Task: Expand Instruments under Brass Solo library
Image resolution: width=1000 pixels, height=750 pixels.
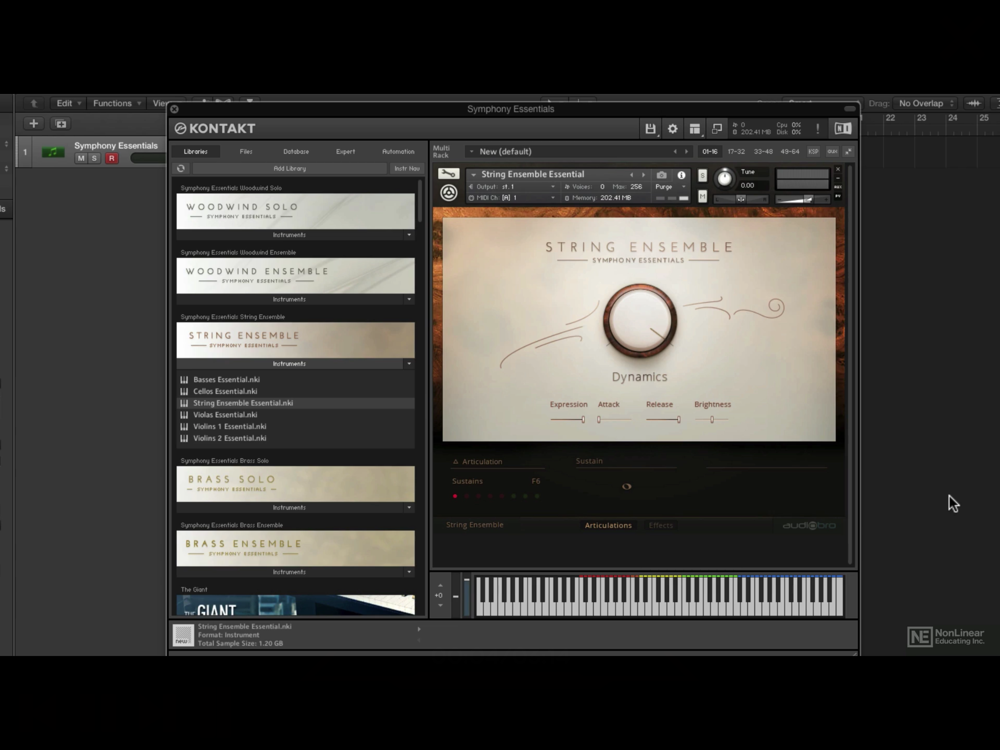Action: (409, 508)
